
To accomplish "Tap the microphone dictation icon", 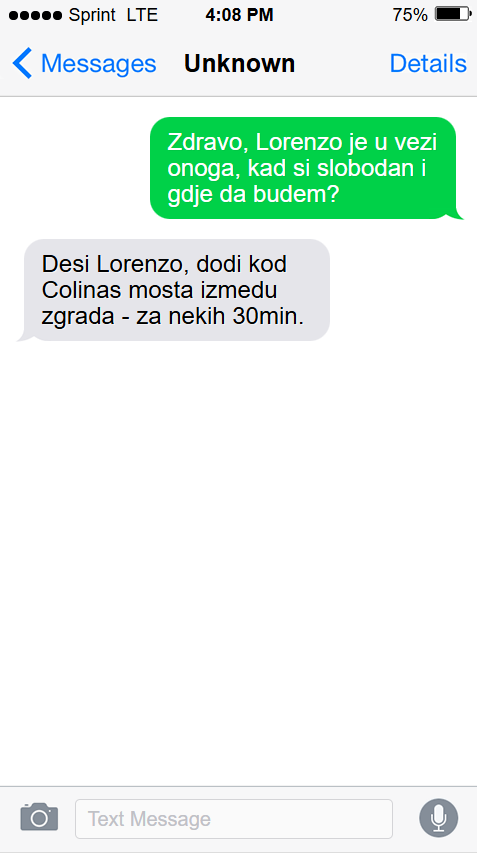I will 438,818.
